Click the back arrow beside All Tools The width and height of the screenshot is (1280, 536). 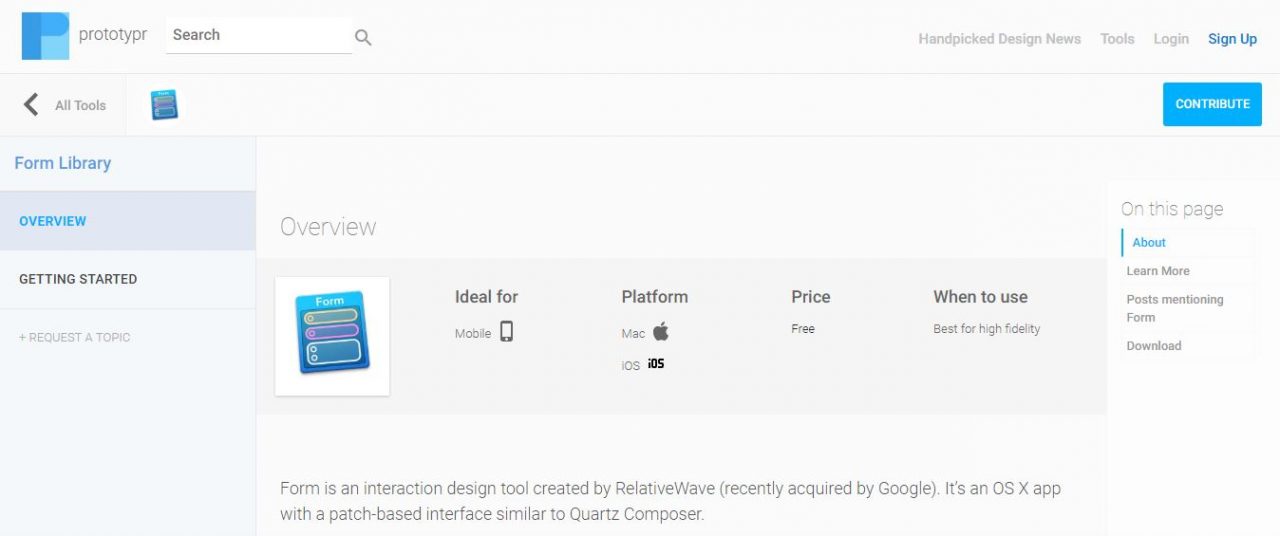pos(31,104)
